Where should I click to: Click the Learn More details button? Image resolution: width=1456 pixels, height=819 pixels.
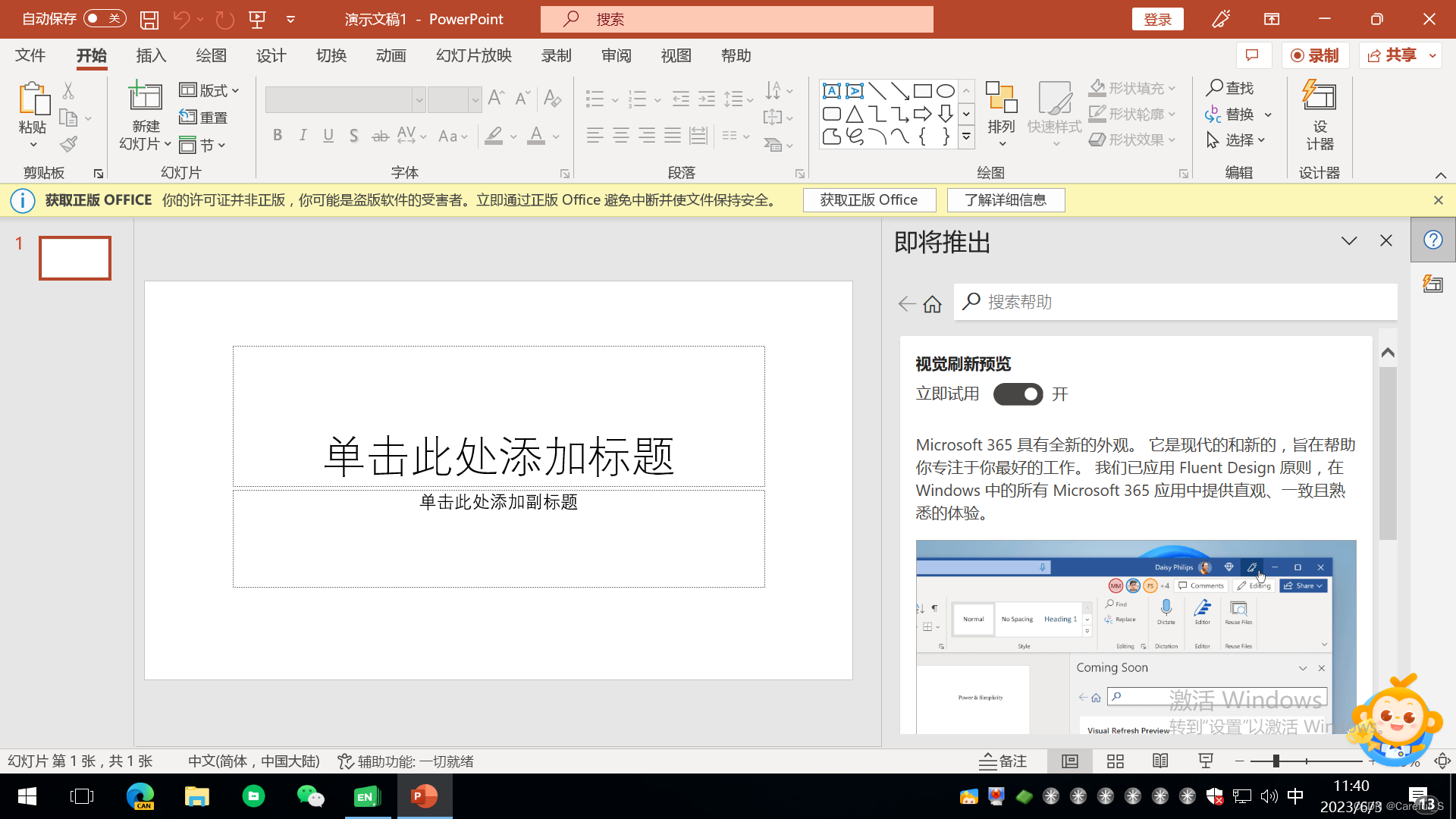pyautogui.click(x=1006, y=200)
